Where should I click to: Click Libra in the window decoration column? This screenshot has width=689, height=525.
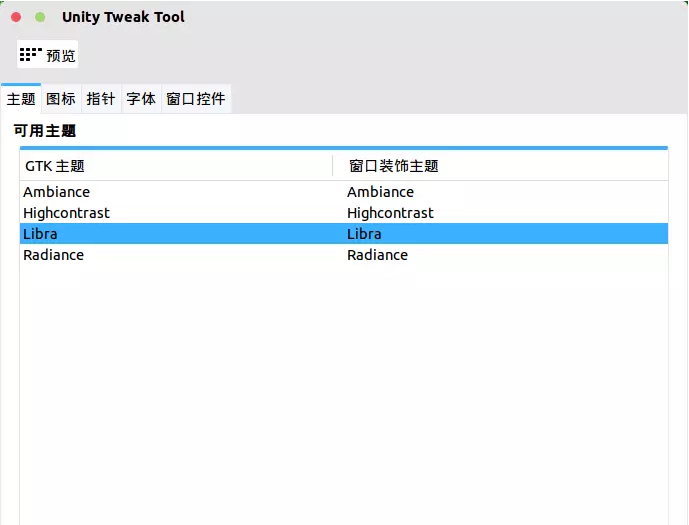[x=364, y=234]
